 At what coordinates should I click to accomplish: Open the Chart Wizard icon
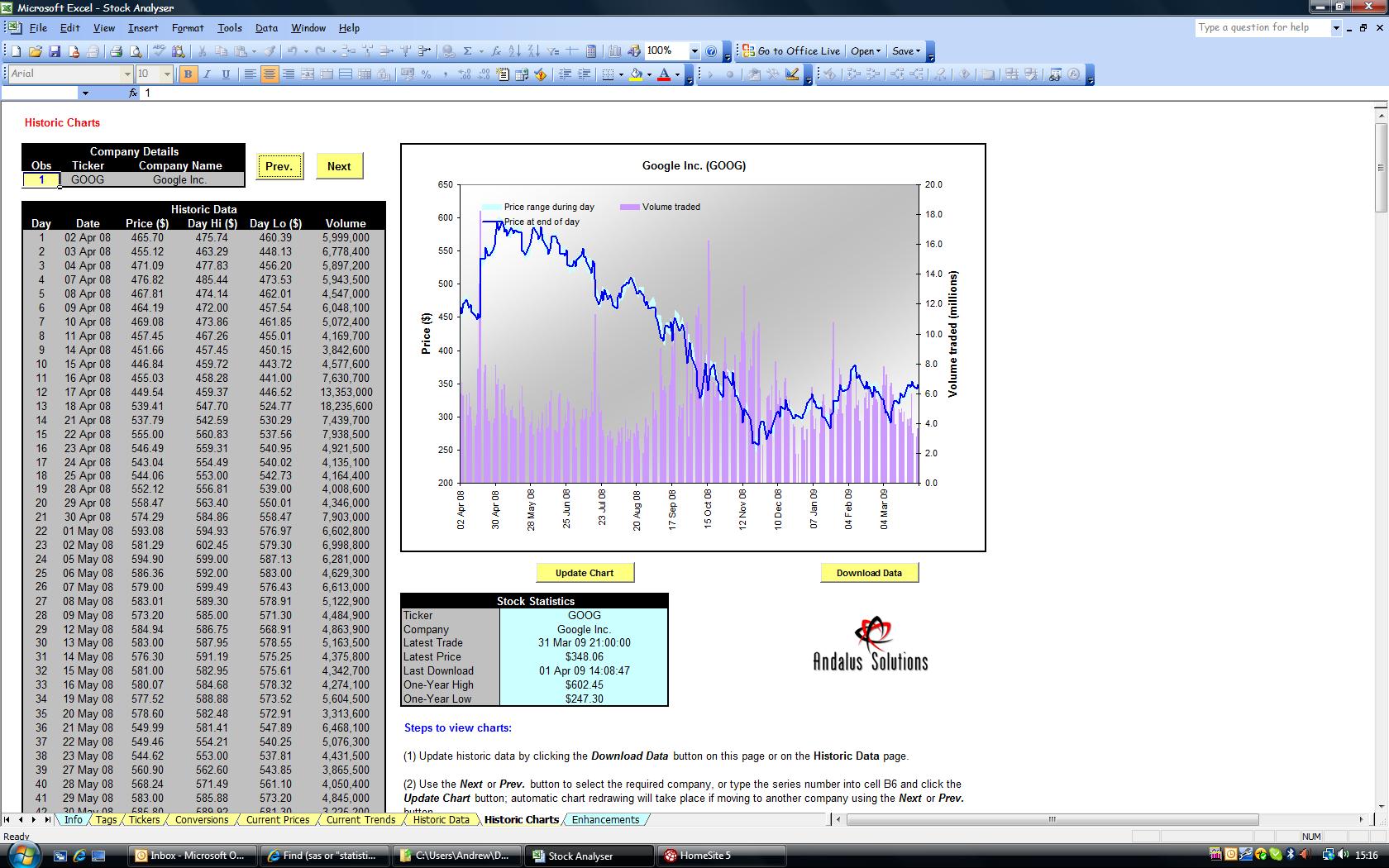pos(615,51)
